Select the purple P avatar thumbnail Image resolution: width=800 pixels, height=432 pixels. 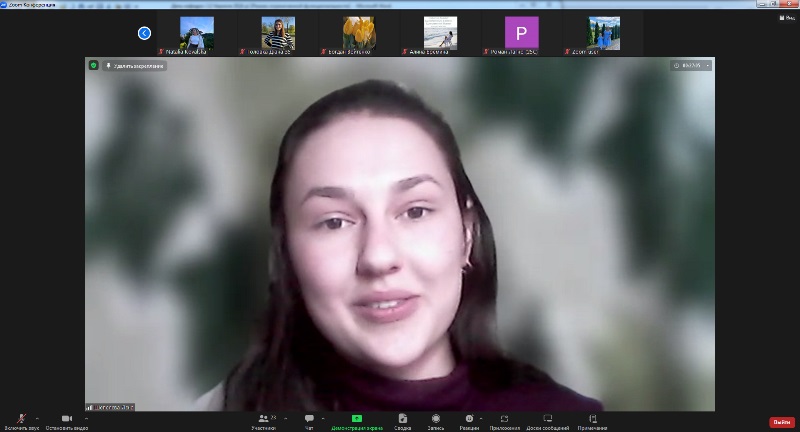[521, 33]
